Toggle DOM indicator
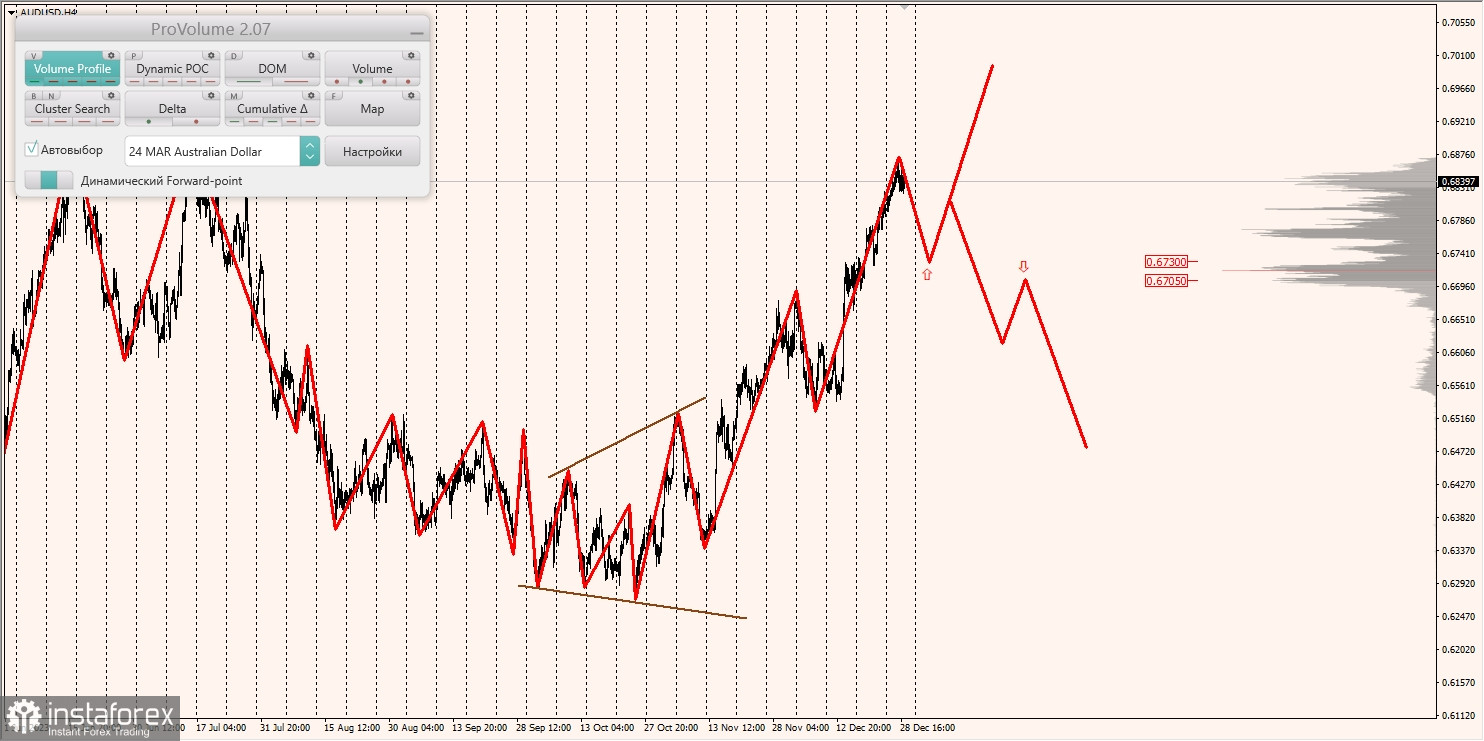 pos(272,69)
